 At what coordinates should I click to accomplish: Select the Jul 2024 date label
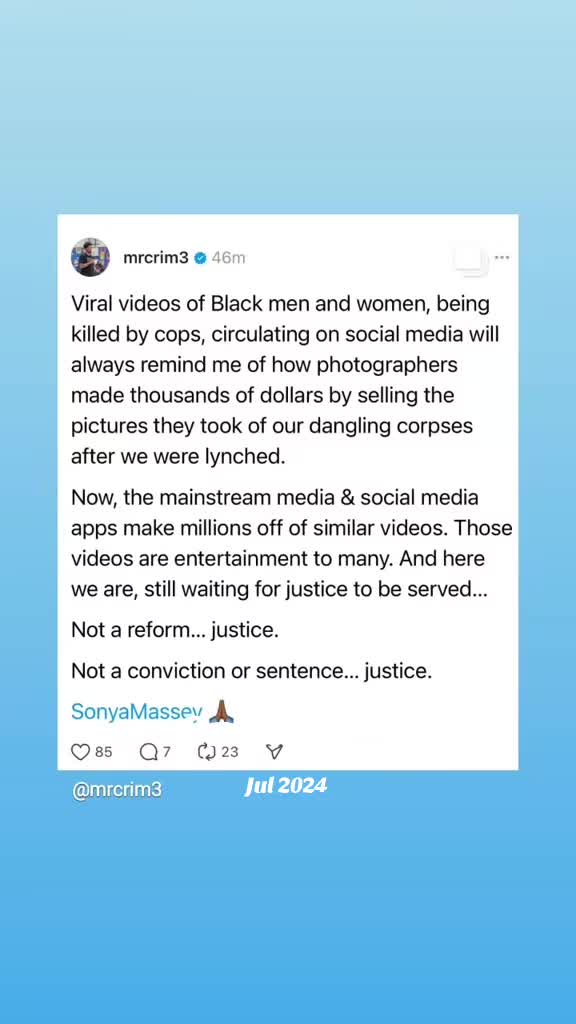tap(285, 786)
